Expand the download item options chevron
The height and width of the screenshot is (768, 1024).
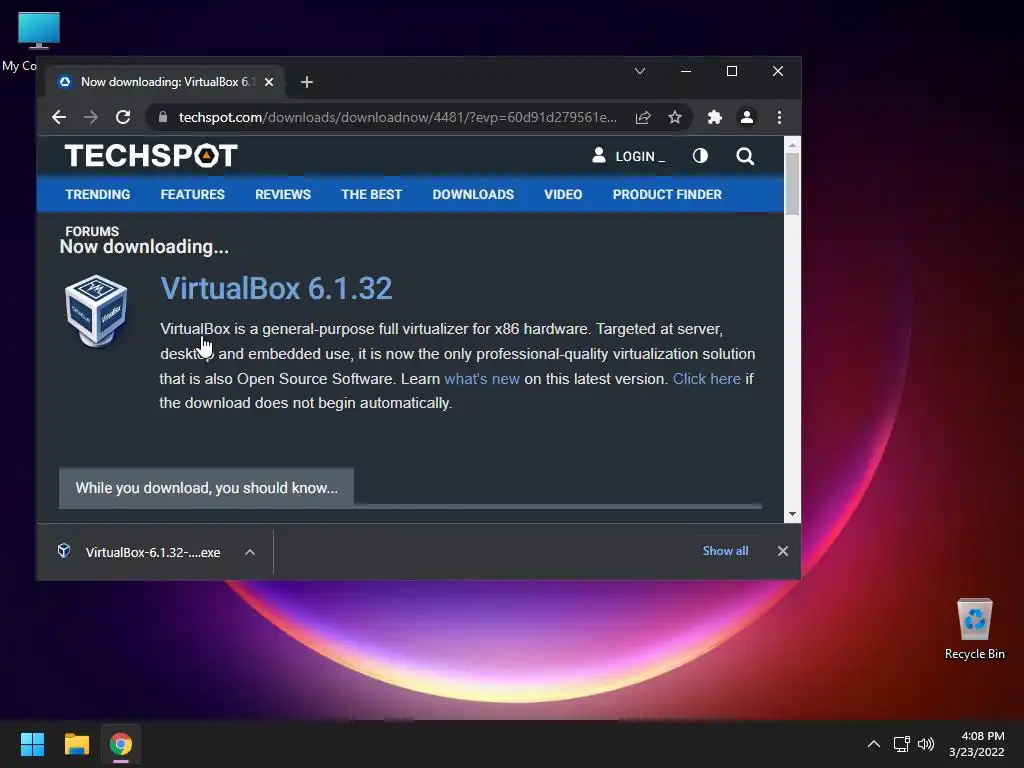(249, 552)
